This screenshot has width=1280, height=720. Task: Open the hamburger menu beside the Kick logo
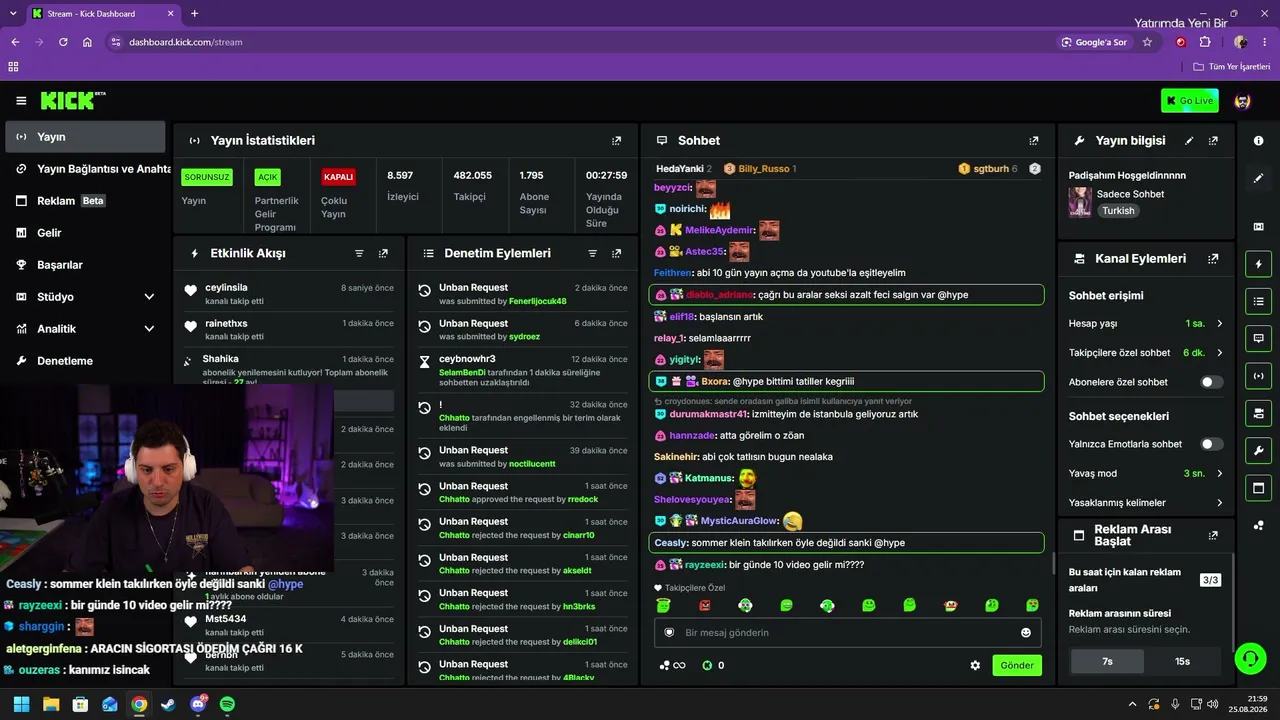[21, 101]
